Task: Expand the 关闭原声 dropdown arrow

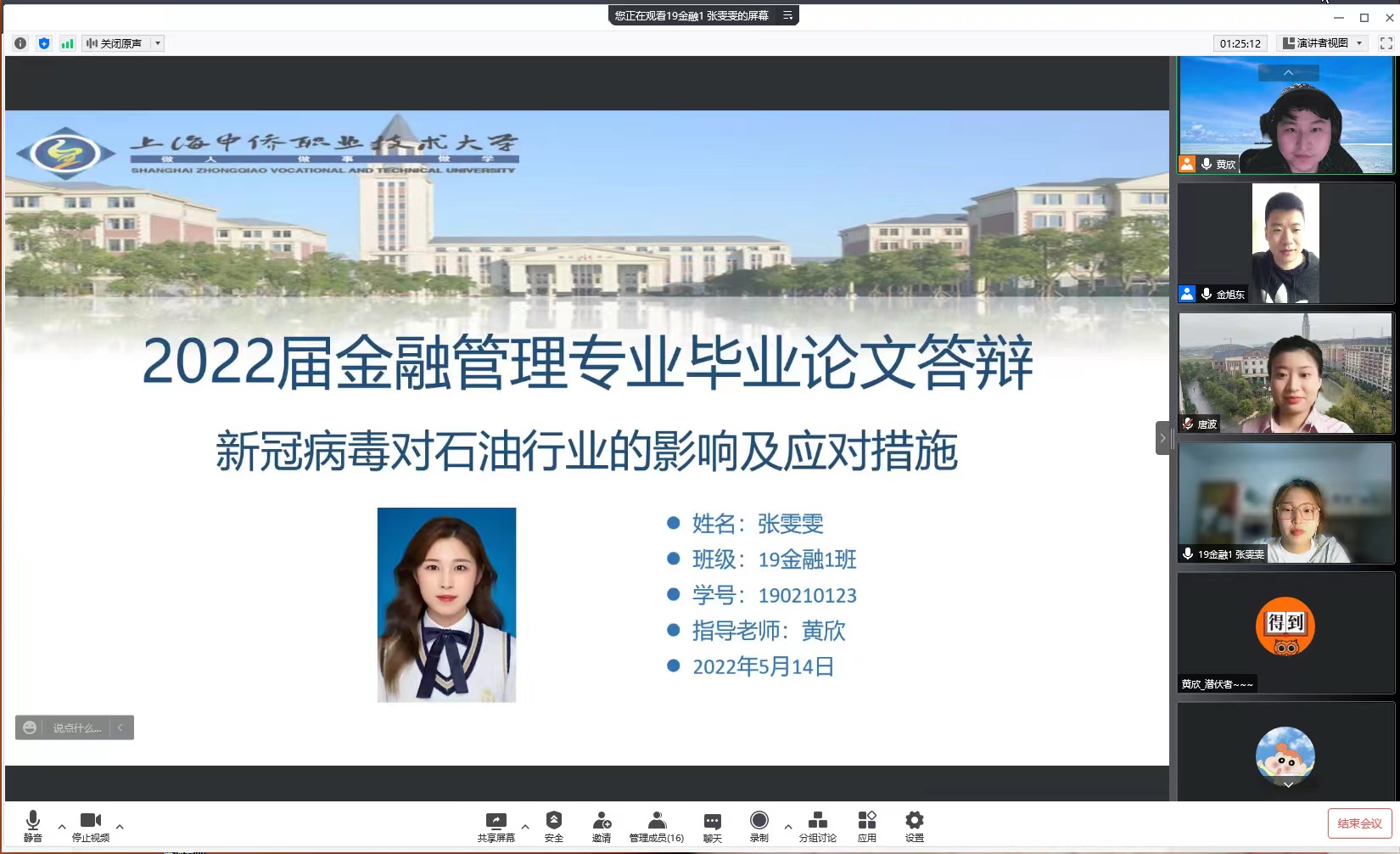Action: click(x=158, y=43)
